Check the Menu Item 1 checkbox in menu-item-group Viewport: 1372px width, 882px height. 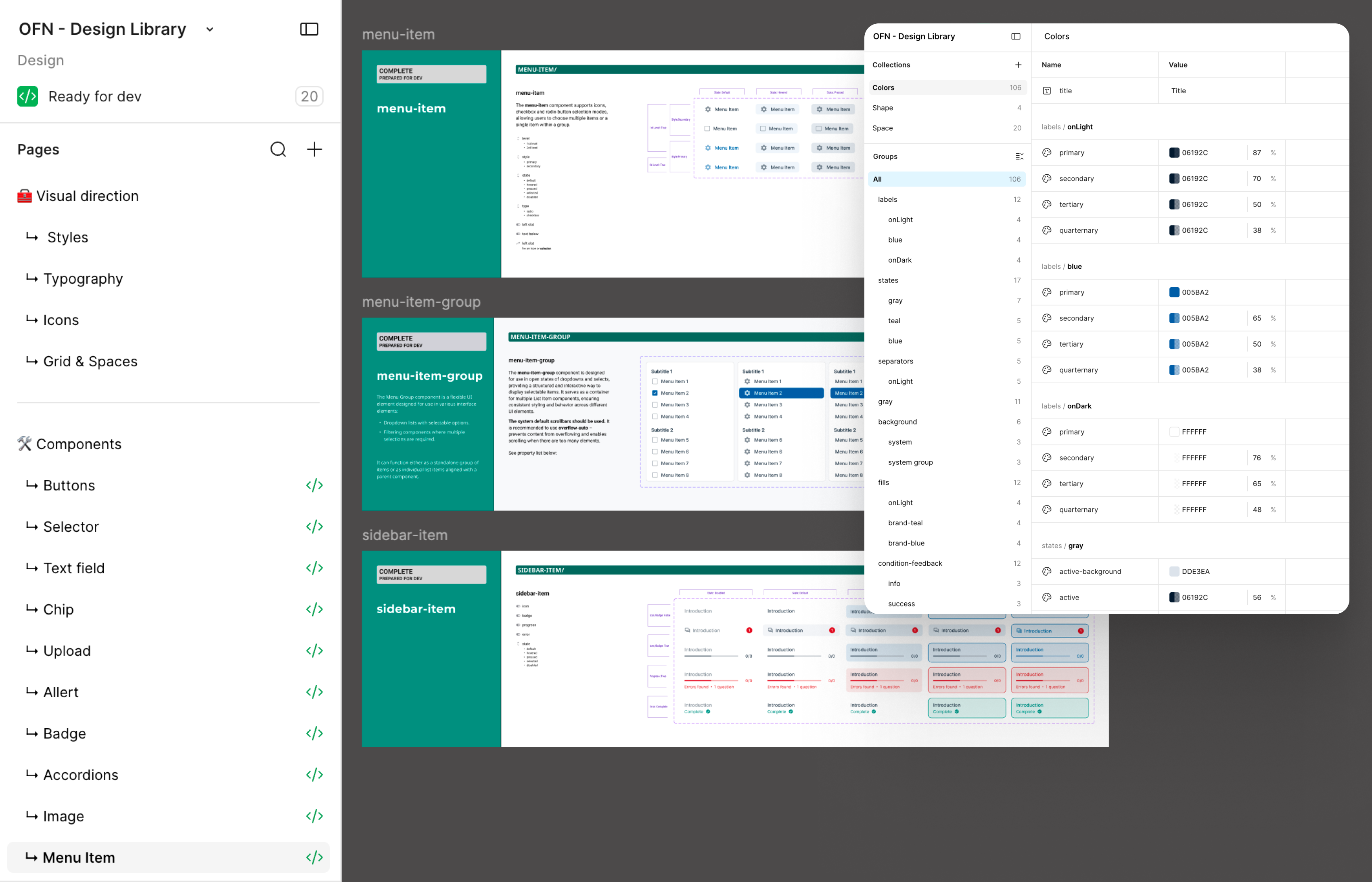pyautogui.click(x=655, y=381)
